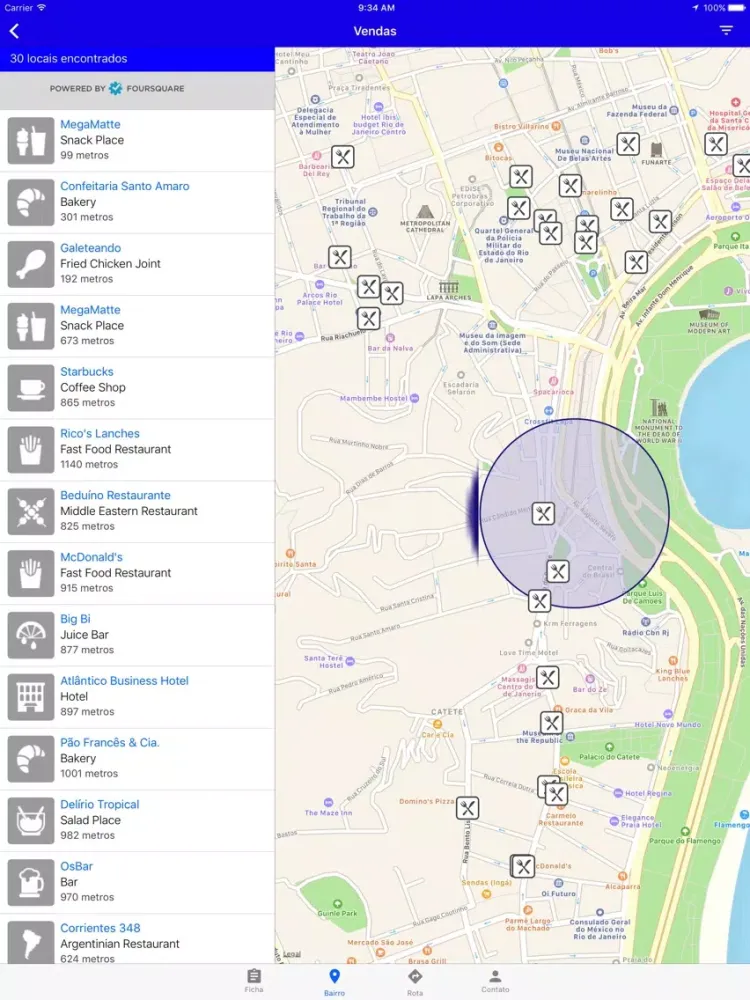Open the Ficha tab
750x1000 pixels.
pyautogui.click(x=254, y=981)
